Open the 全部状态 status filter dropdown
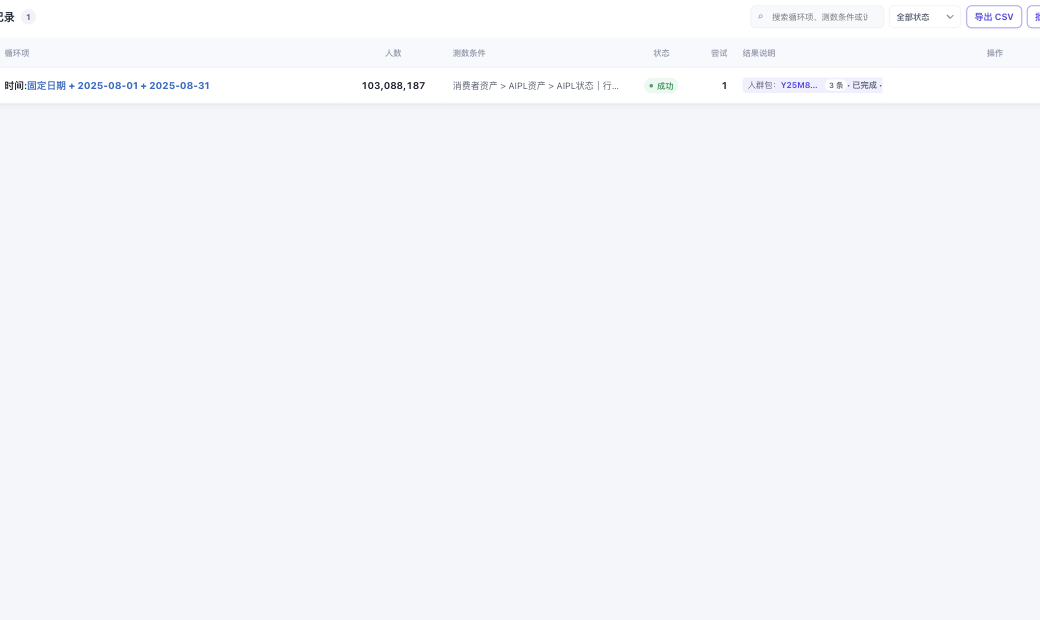Screen dimensions: 1040x620 point(925,17)
